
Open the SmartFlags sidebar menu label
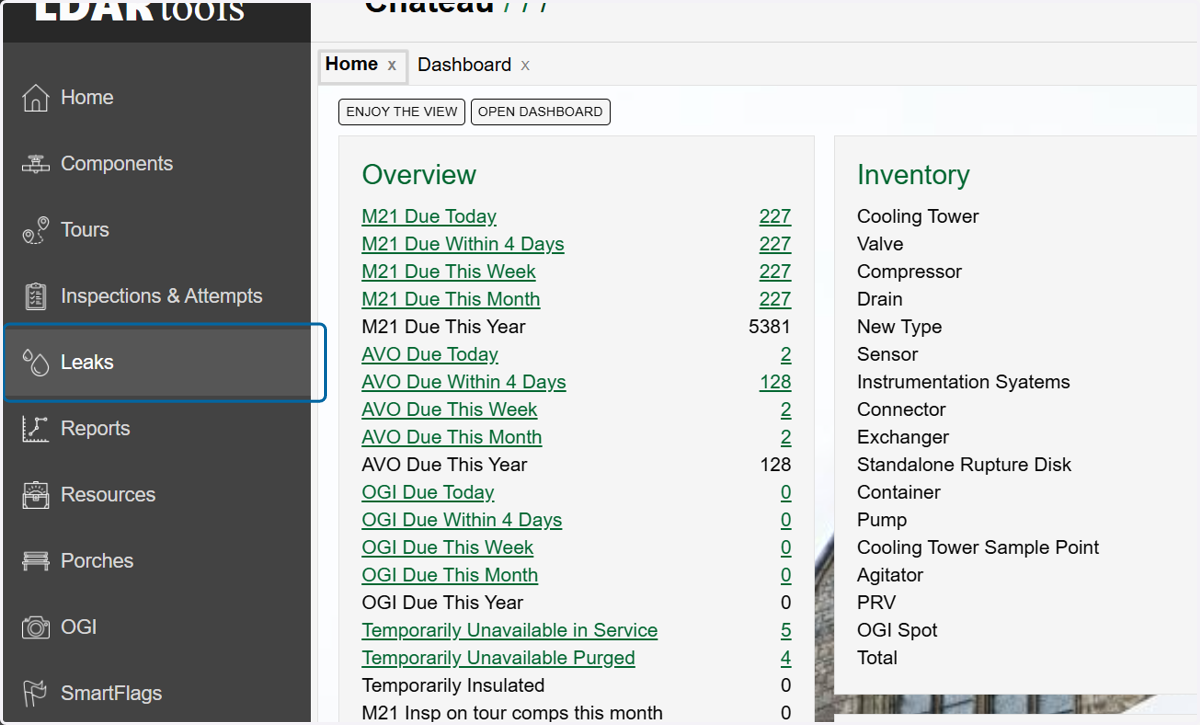pos(111,693)
